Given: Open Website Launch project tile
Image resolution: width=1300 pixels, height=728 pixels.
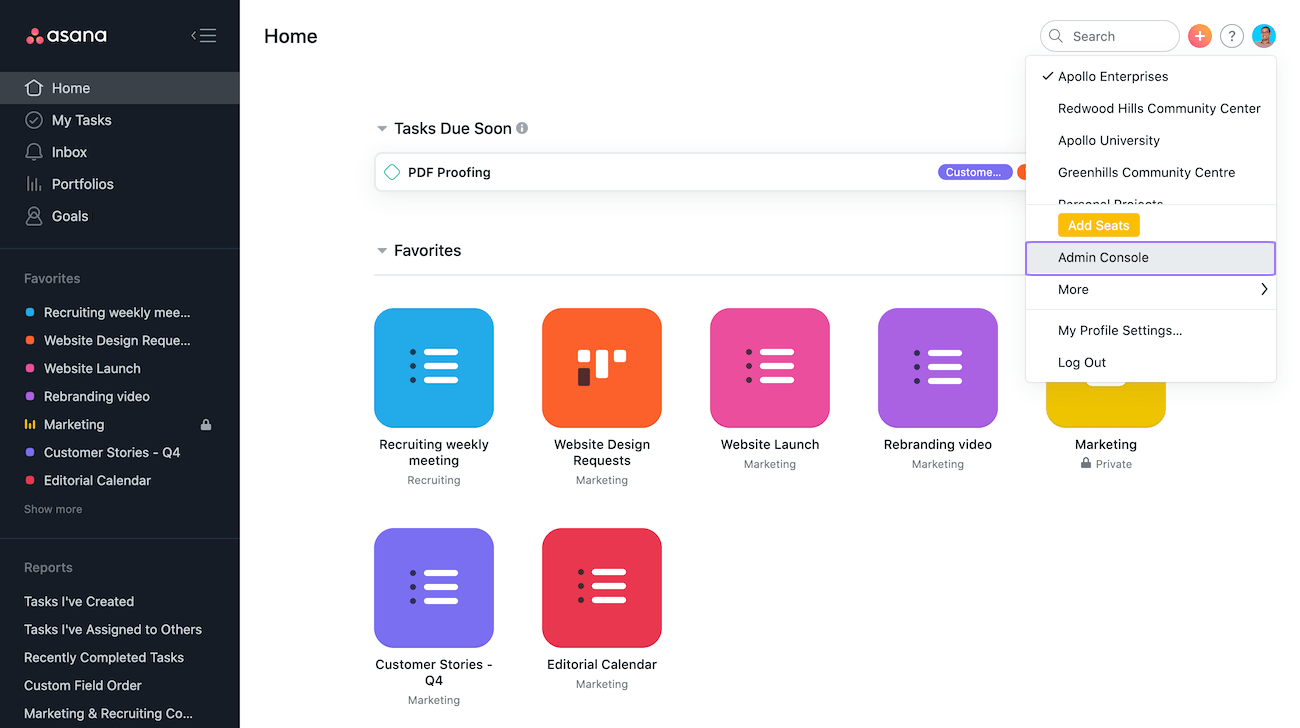Looking at the screenshot, I should click(x=770, y=368).
